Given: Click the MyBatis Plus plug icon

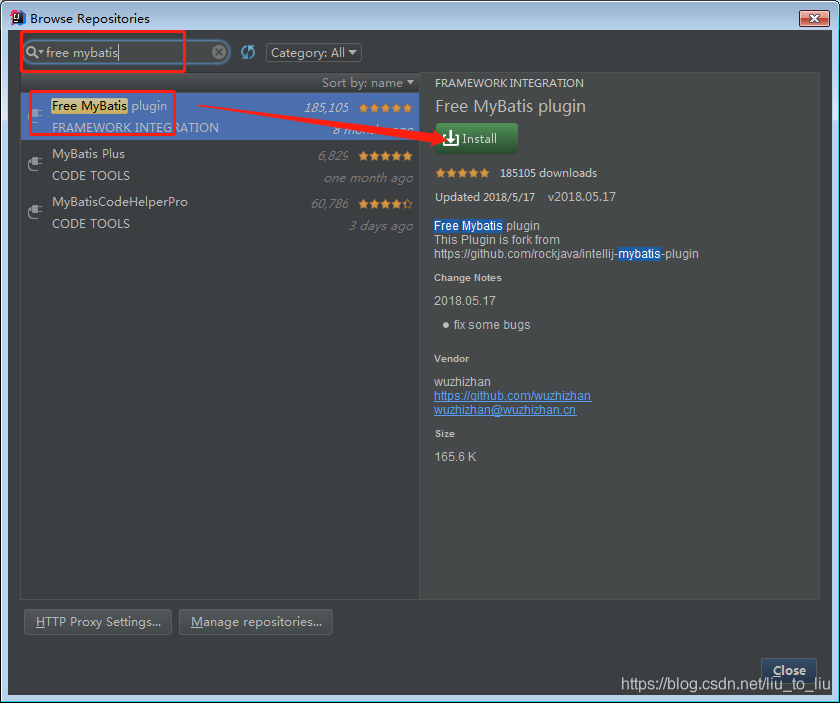Looking at the screenshot, I should 35,163.
